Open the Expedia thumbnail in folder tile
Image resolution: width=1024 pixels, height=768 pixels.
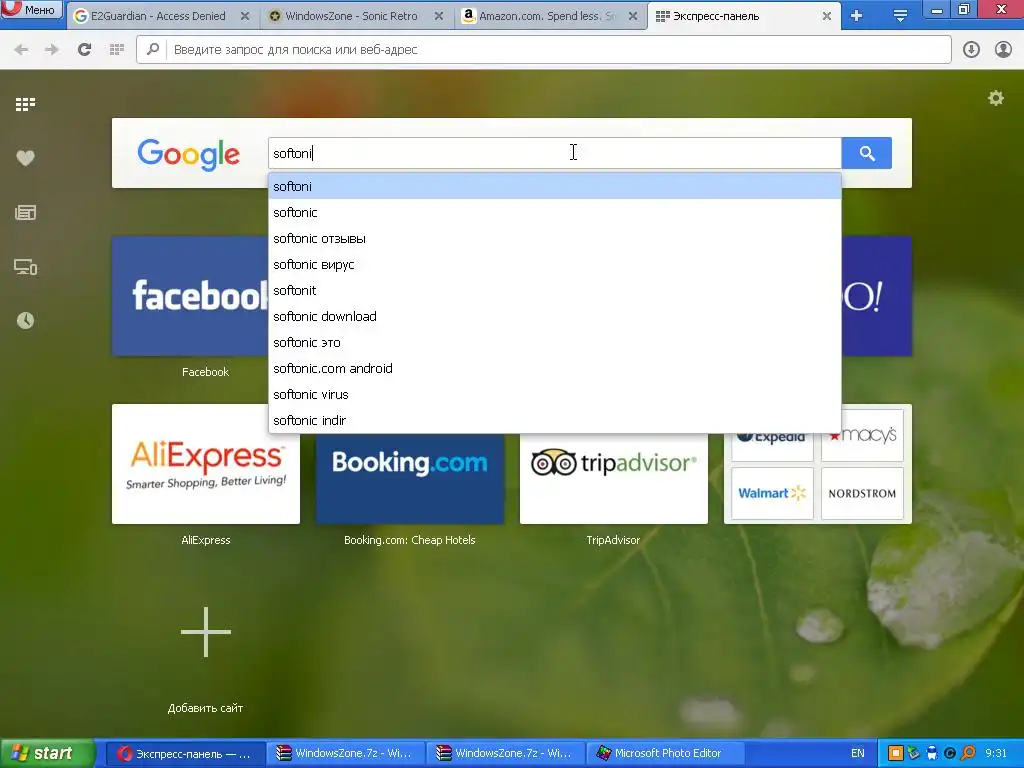click(772, 447)
